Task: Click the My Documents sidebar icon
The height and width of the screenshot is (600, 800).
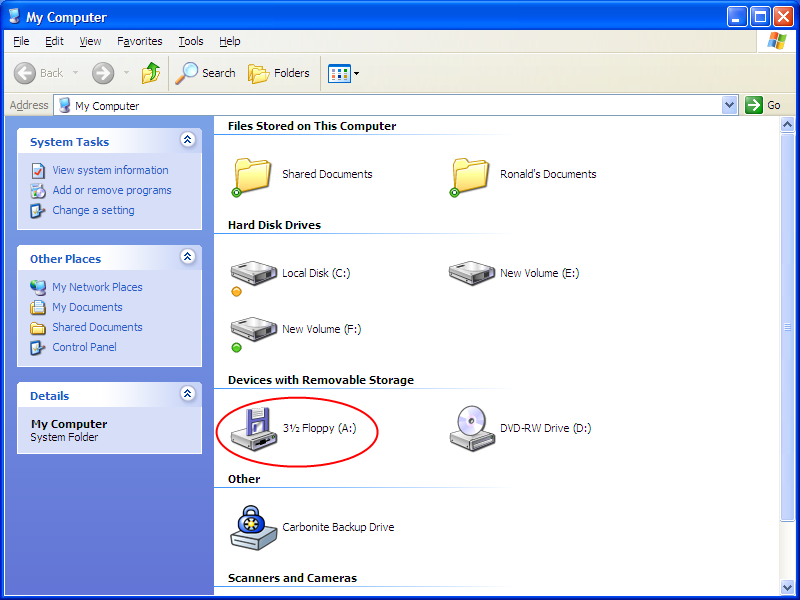Action: tap(38, 307)
